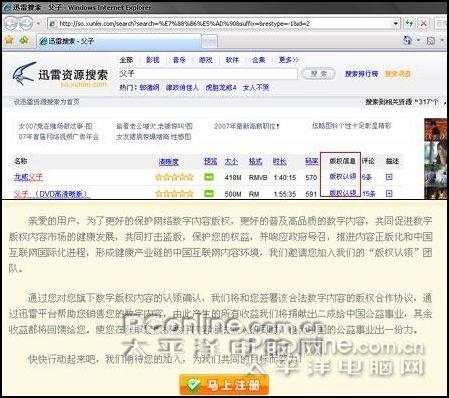Click the Feeds icon in command bar
The height and width of the screenshot is (398, 449).
pos(431,41)
